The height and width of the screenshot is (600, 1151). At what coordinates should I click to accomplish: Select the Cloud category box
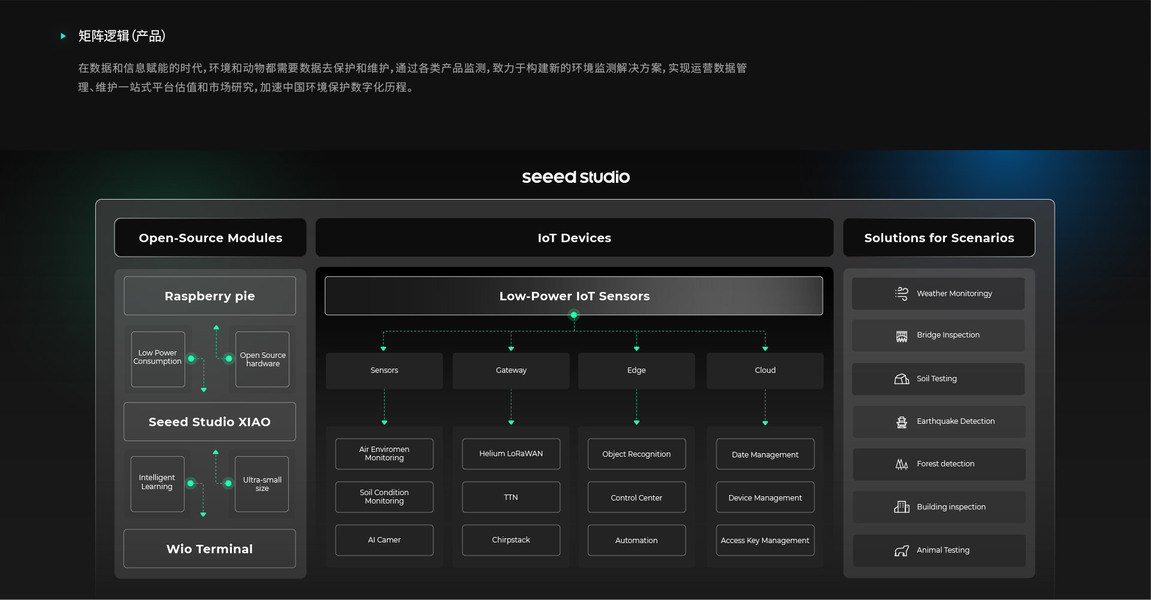(765, 370)
